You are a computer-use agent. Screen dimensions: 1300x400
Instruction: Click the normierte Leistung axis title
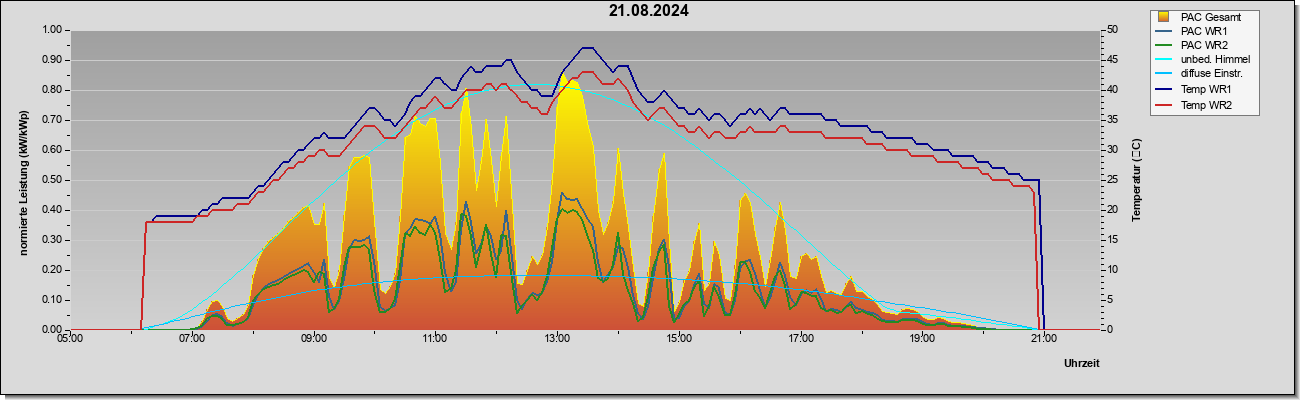(x=22, y=180)
